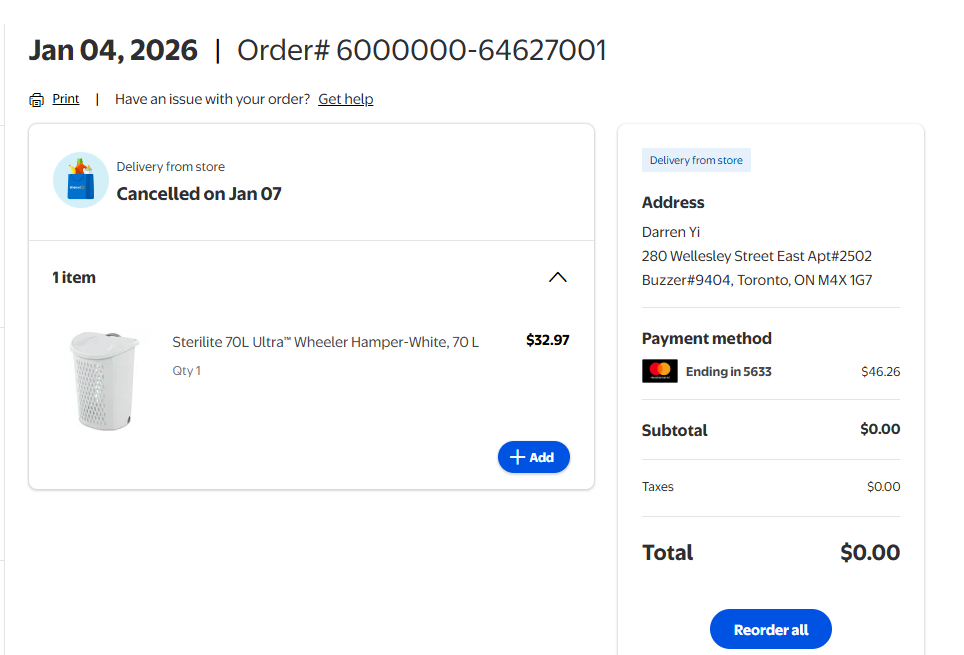The image size is (964, 655).
Task: Click the store delivery bag icon
Action: pos(81,180)
